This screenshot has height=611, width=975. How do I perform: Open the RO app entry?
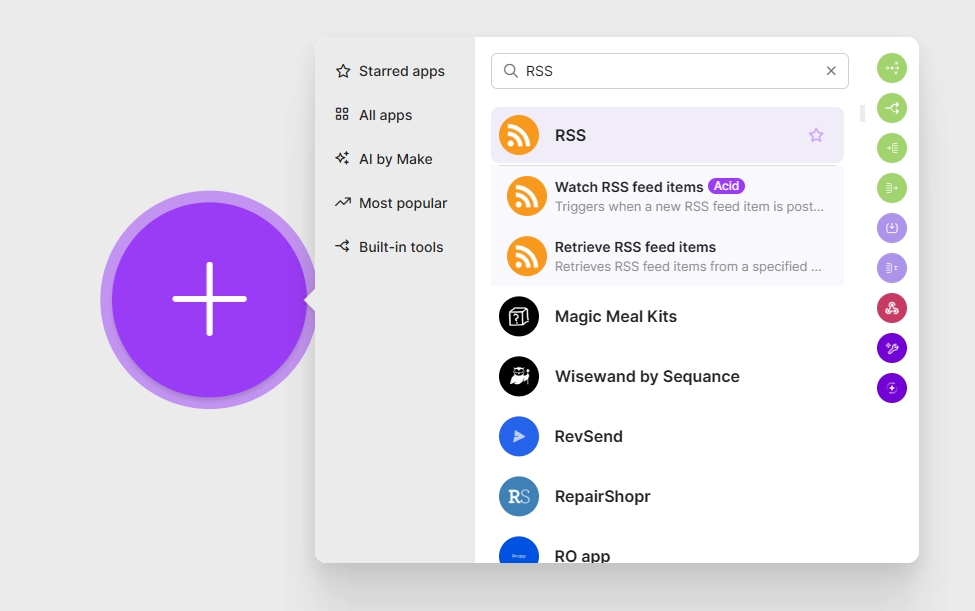[667, 549]
